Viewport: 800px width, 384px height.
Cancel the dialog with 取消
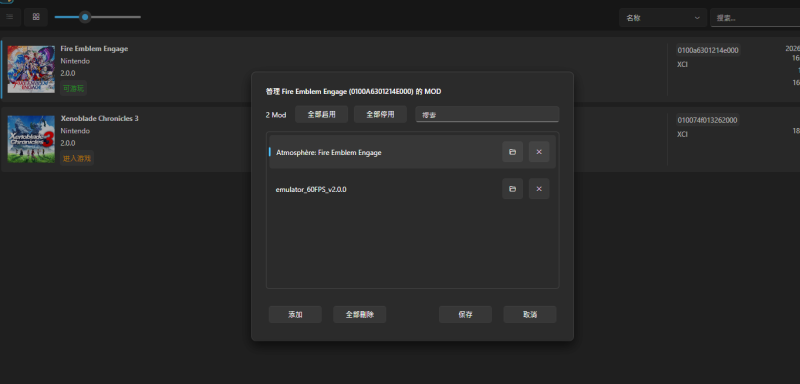(x=530, y=315)
